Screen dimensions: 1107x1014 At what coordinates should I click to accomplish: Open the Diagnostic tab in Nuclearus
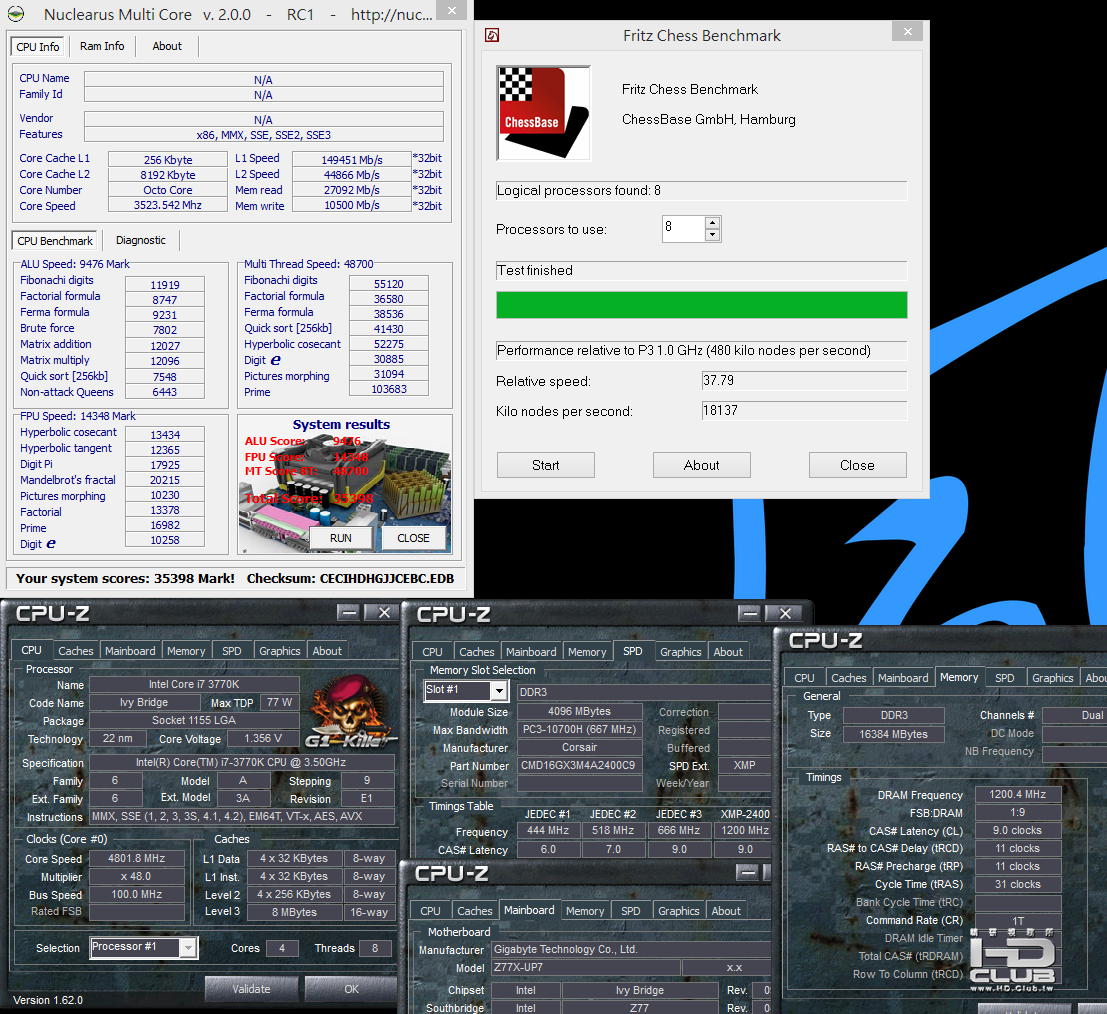pos(141,240)
